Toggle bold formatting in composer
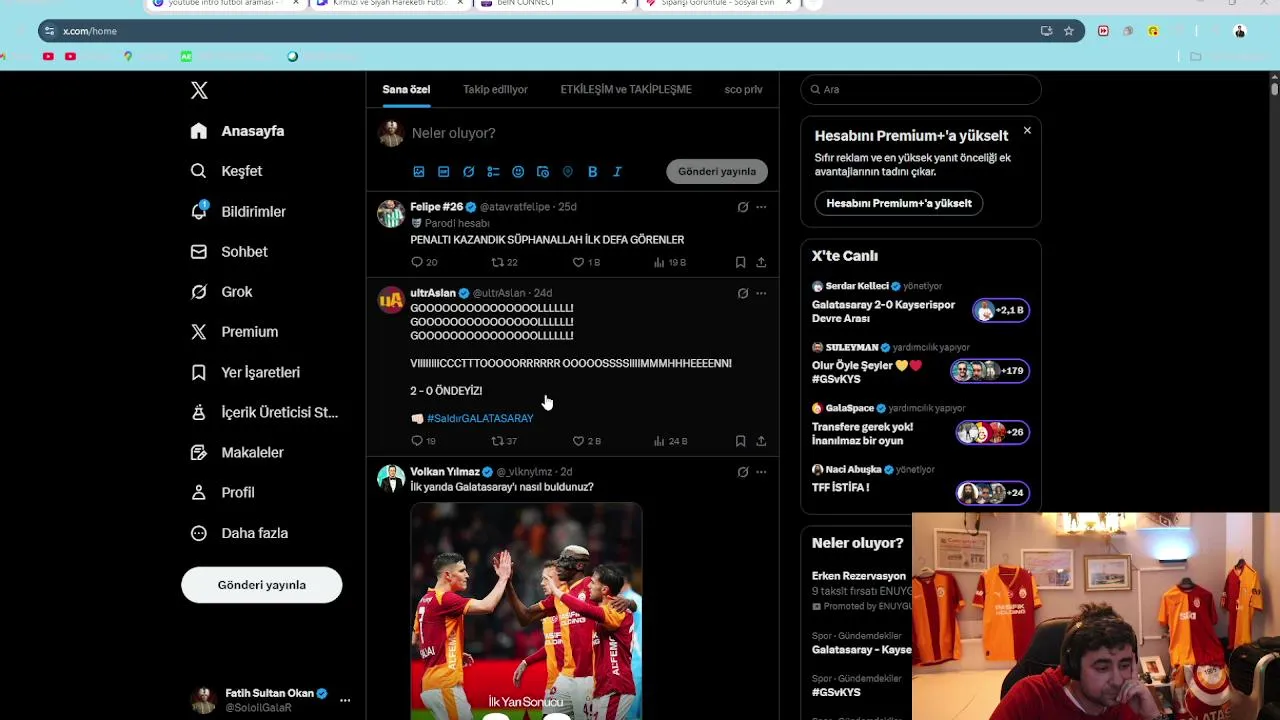1280x720 pixels. (x=592, y=172)
